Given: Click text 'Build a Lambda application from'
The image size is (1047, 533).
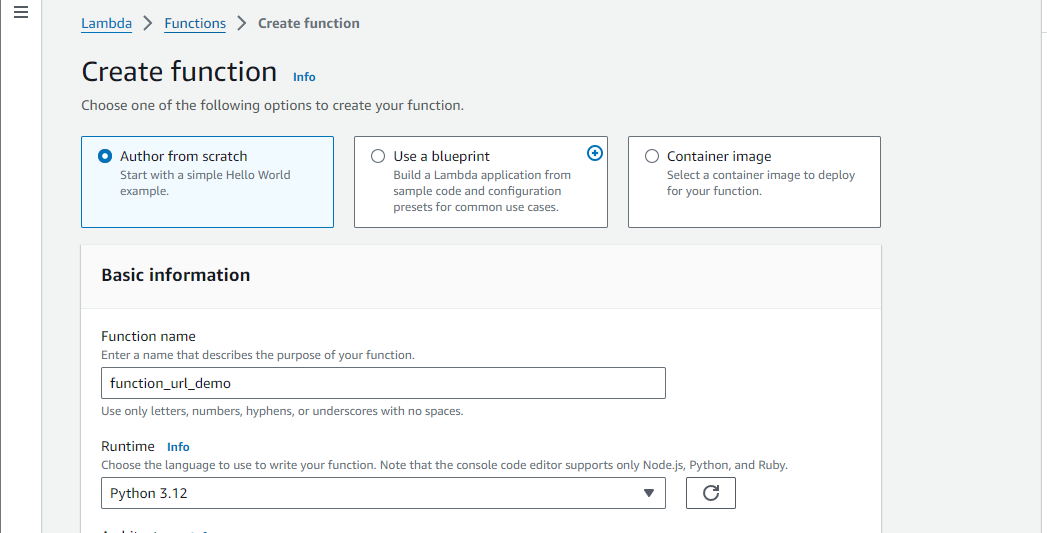Looking at the screenshot, I should (x=481, y=175).
